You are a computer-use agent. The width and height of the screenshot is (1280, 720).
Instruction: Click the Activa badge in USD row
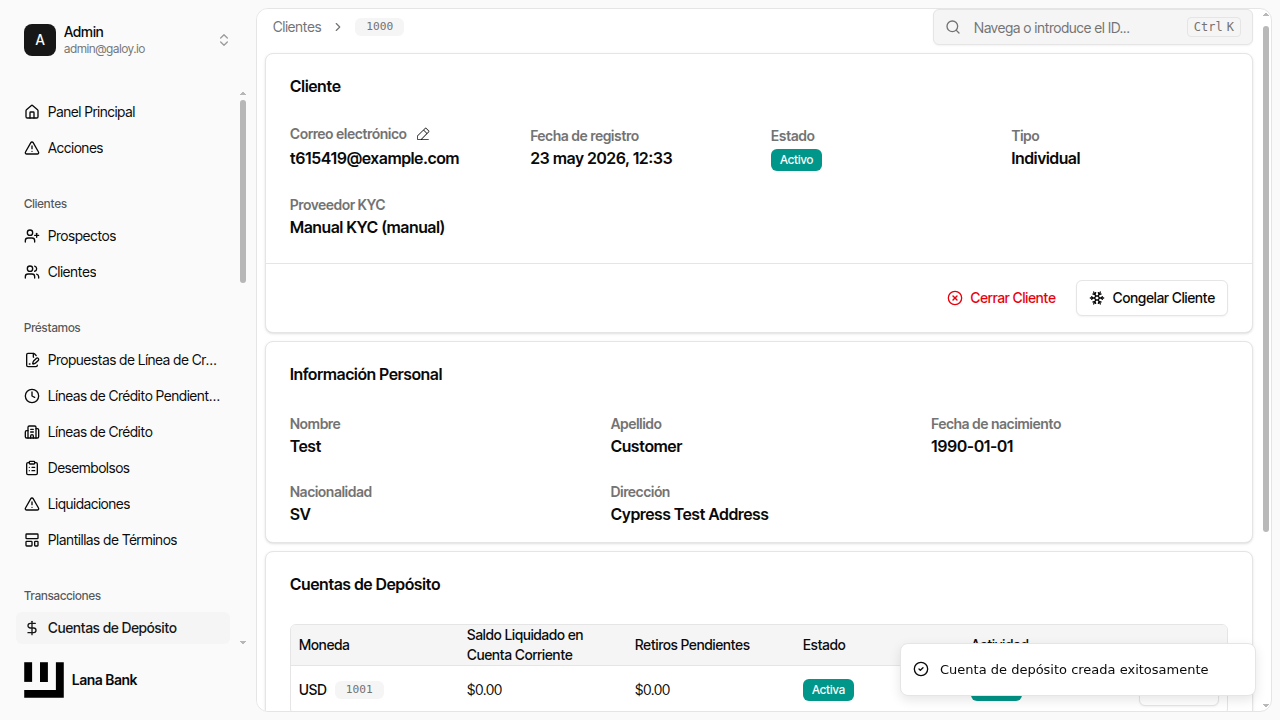828,690
